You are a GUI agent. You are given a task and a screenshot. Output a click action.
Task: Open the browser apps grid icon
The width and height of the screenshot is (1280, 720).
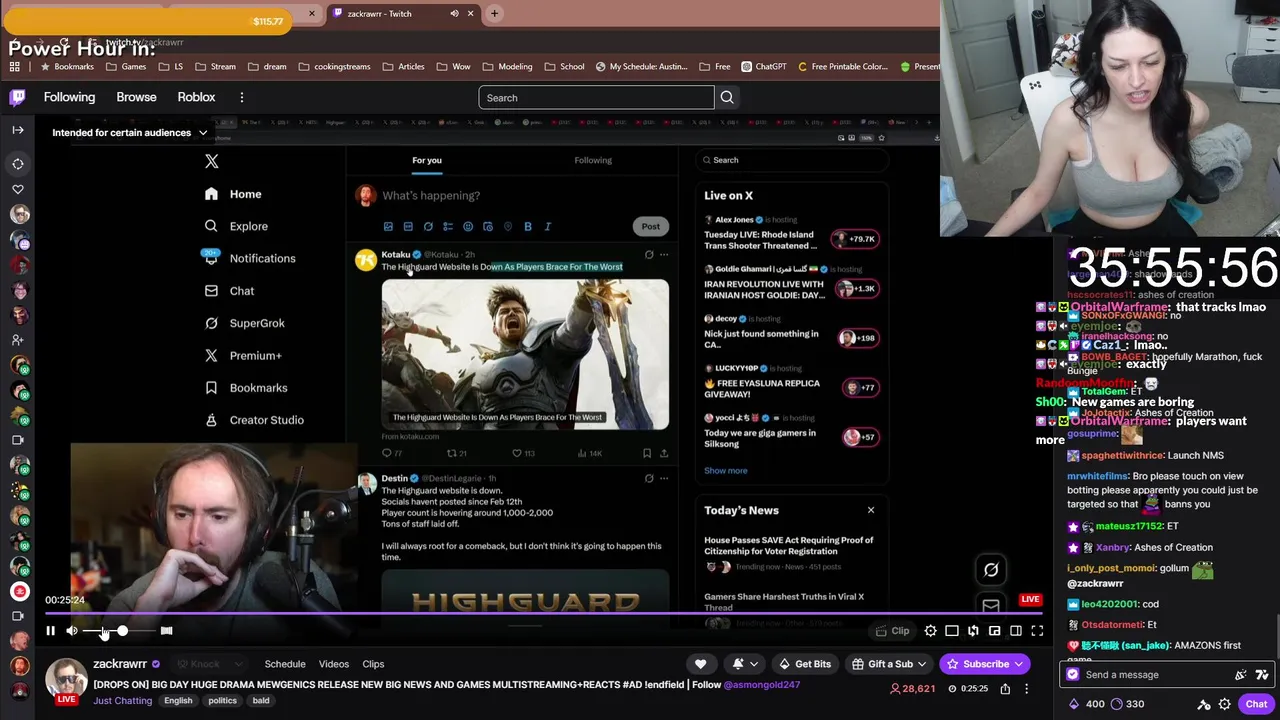tap(14, 66)
